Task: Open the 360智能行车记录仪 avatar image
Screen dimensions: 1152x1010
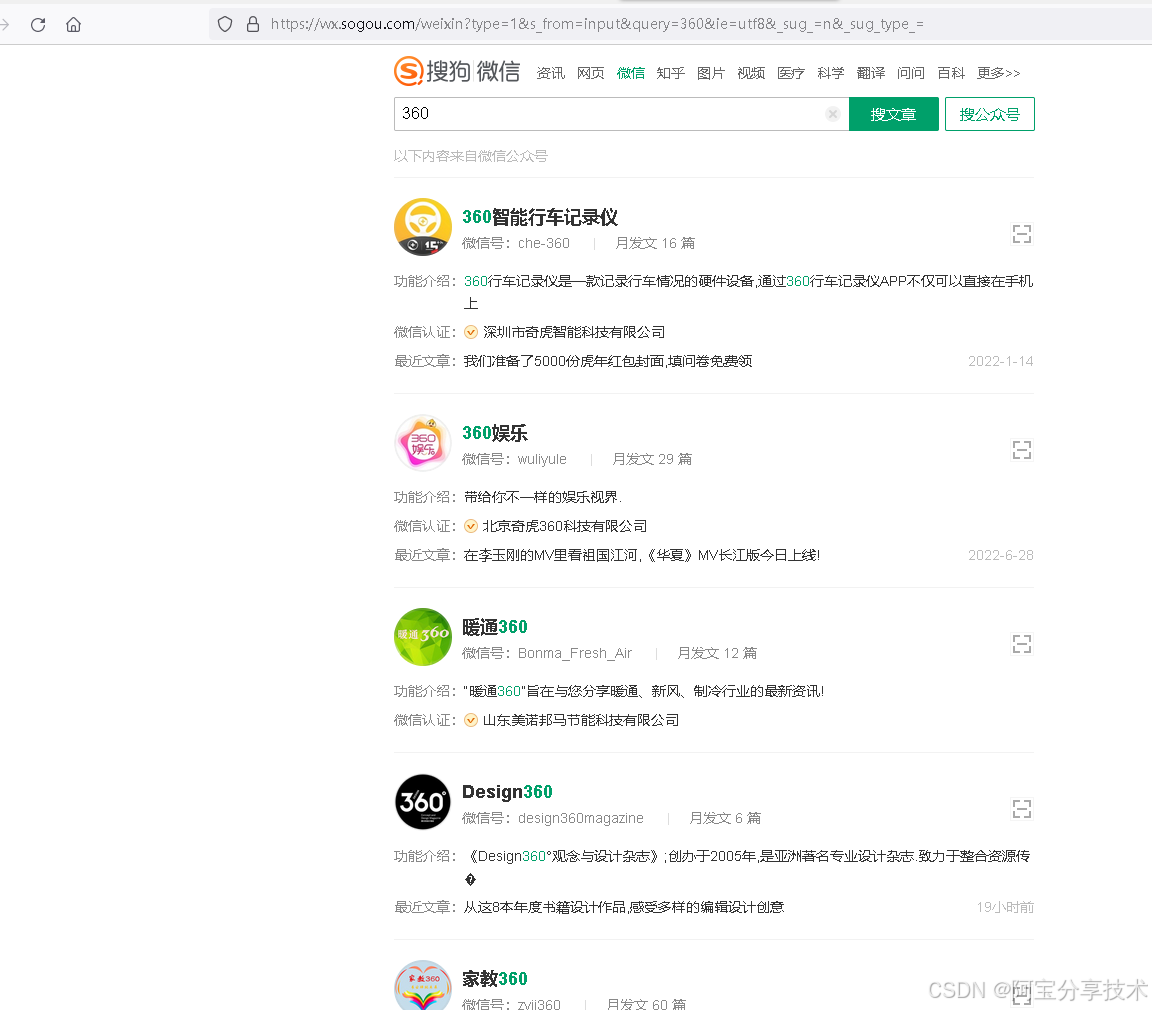Action: (x=422, y=227)
